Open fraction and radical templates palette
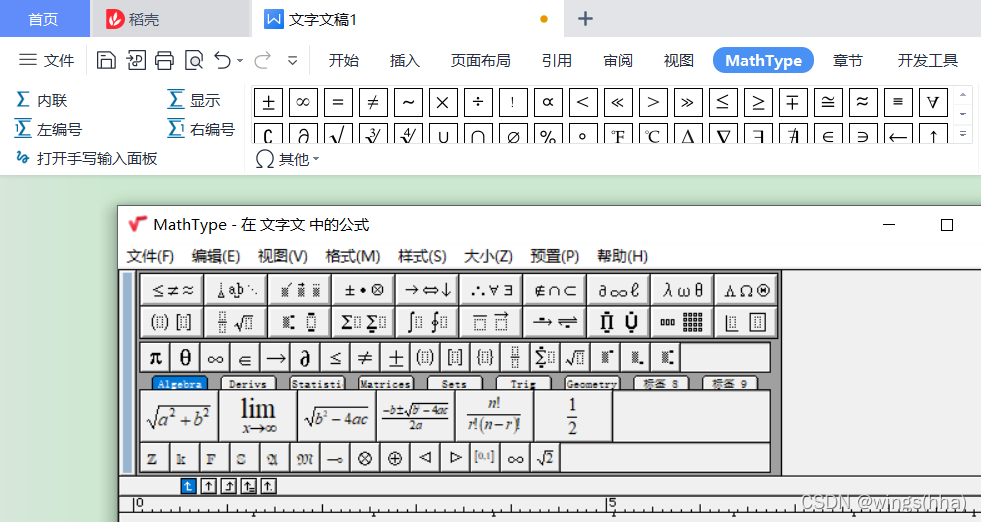Image resolution: width=981 pixels, height=522 pixels. [x=236, y=322]
